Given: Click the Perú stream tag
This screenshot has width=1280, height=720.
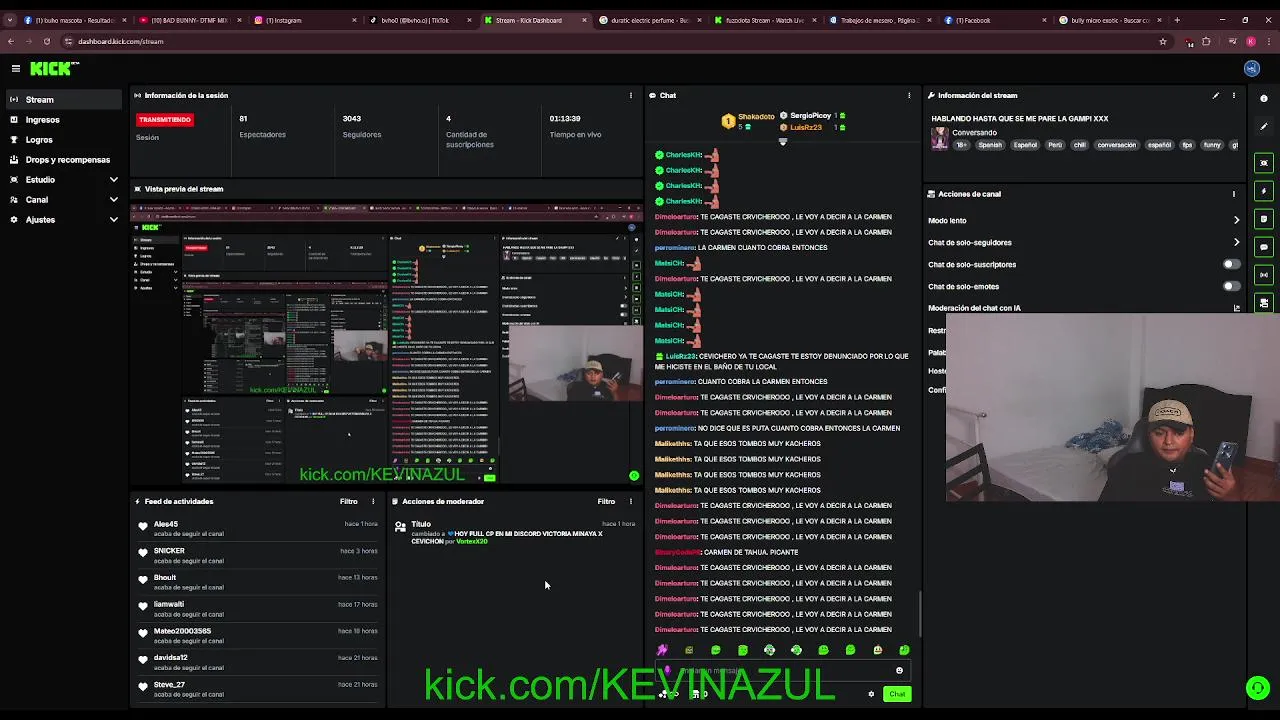Looking at the screenshot, I should 1055,145.
